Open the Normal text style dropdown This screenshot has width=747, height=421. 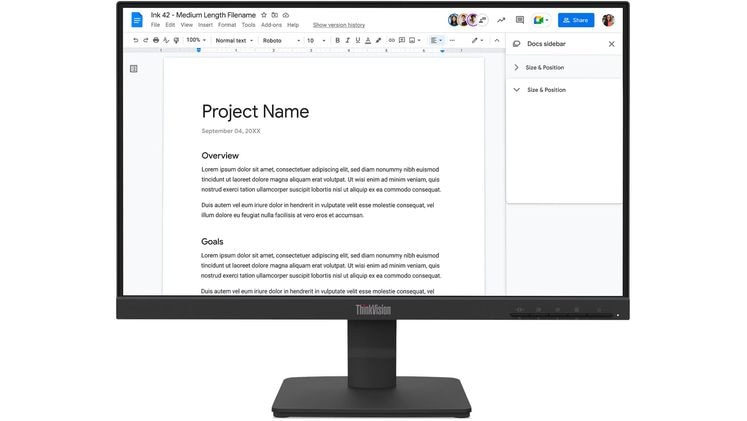click(233, 41)
